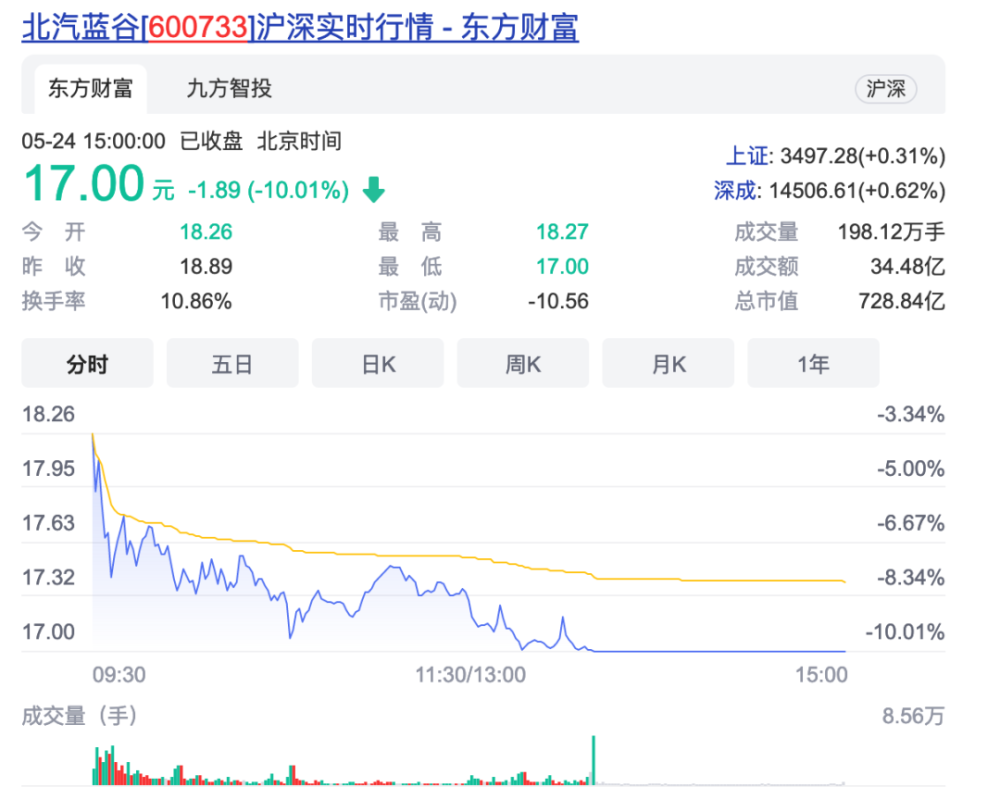
Task: Click the 8.56万 volume scale value
Action: (x=913, y=716)
